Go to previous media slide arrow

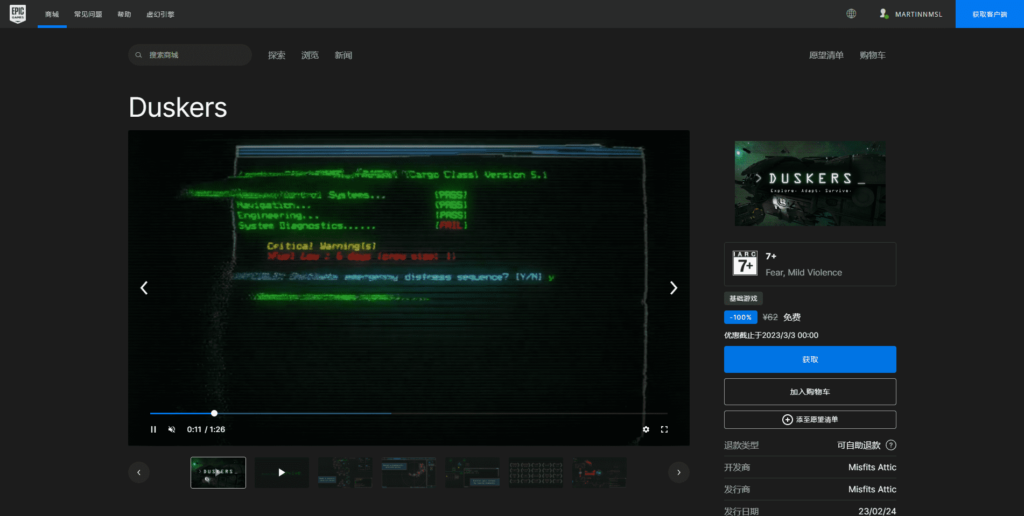(144, 287)
